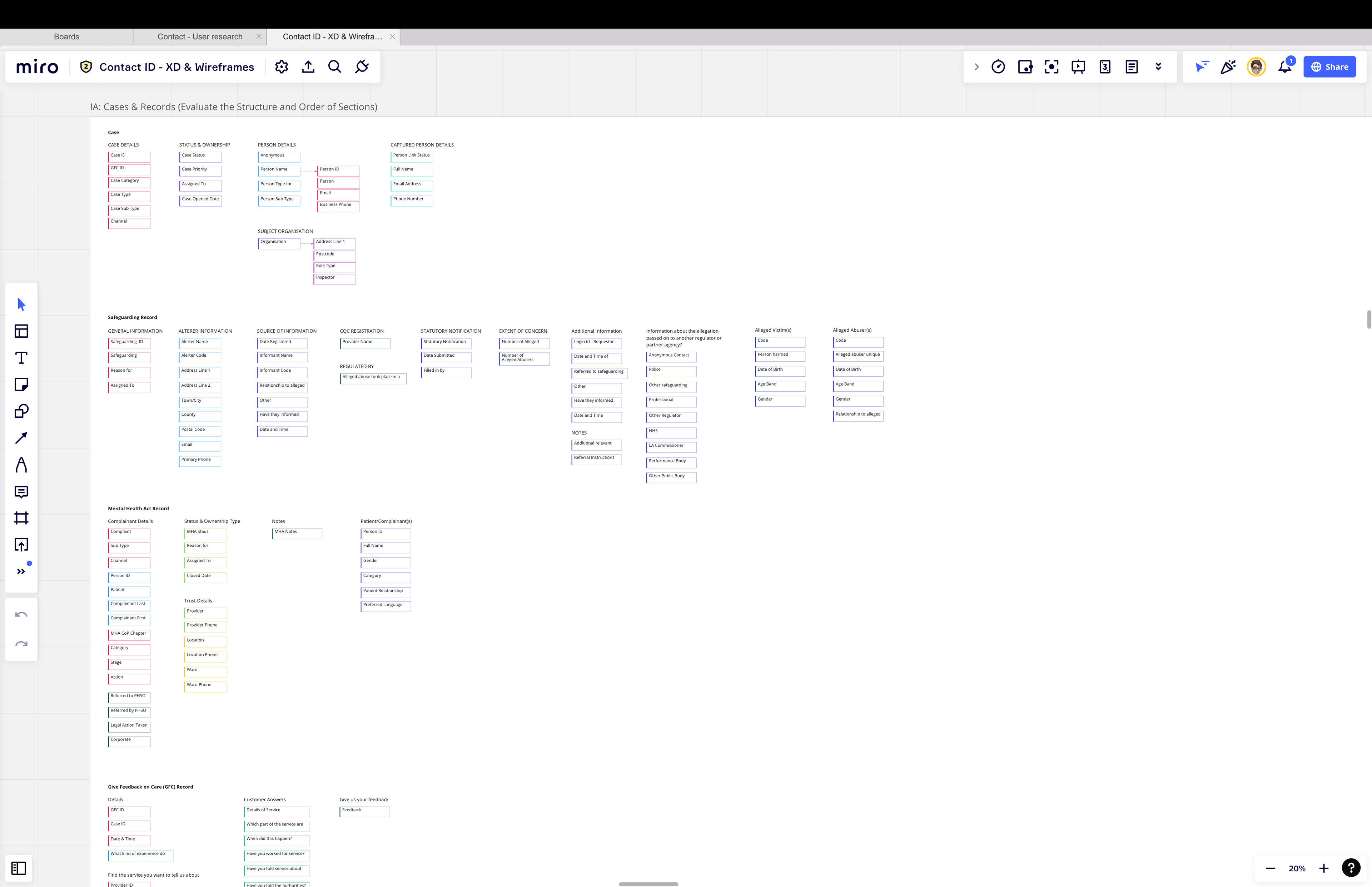Select the Frame tool

coord(21,518)
